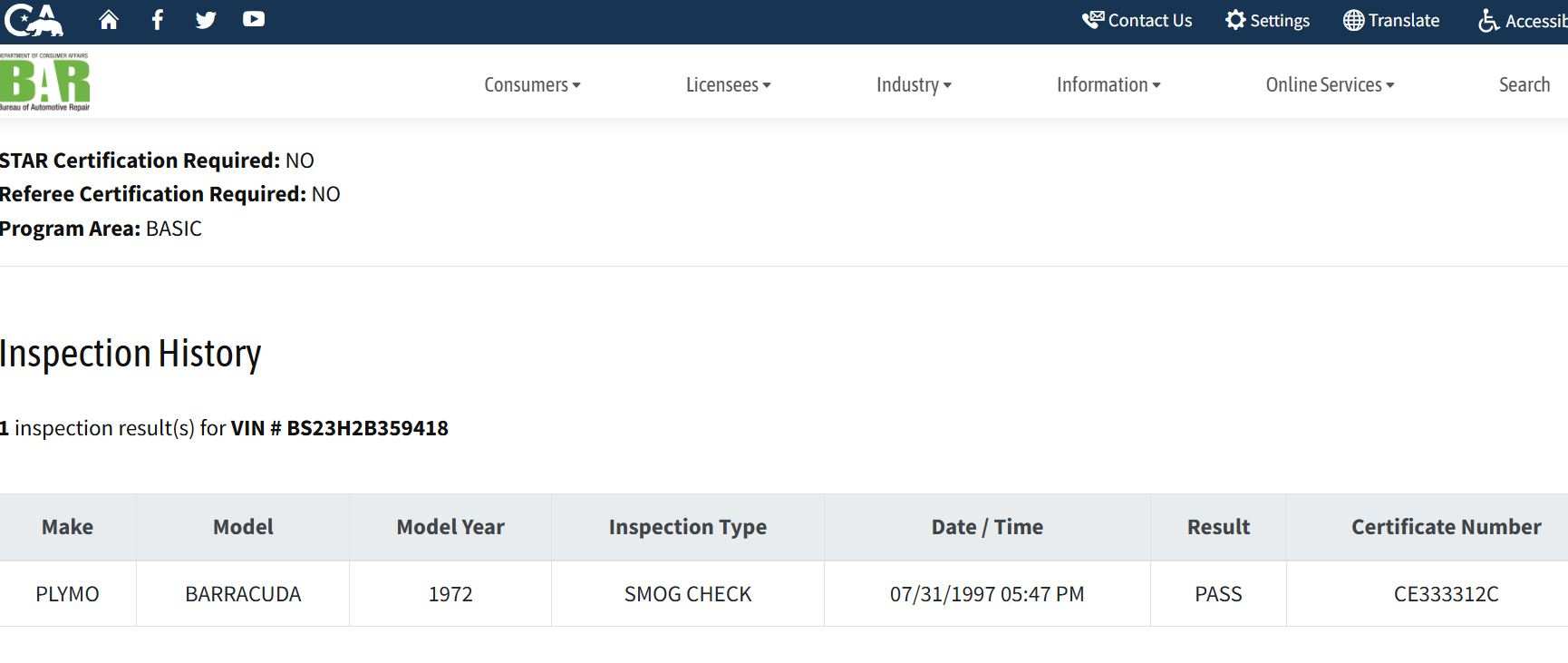The height and width of the screenshot is (663, 1568).
Task: Expand the Consumers dropdown menu
Action: click(532, 84)
